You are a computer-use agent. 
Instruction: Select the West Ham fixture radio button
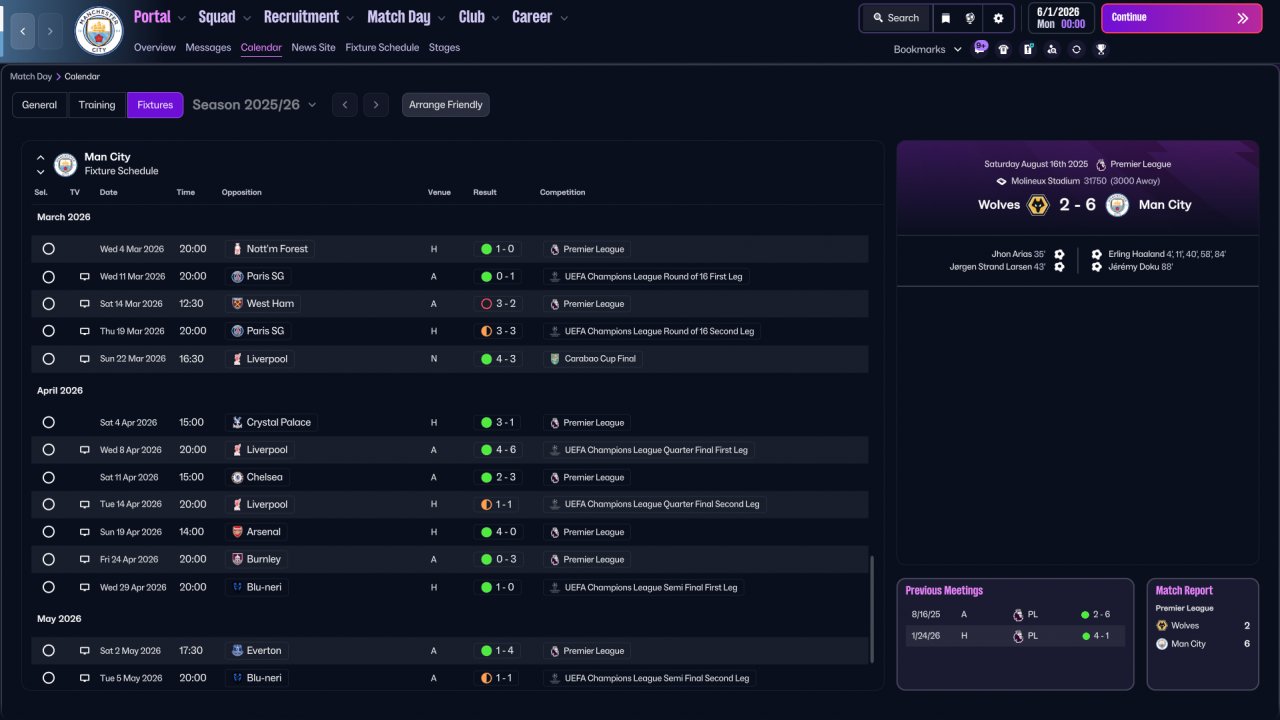pyautogui.click(x=48, y=304)
